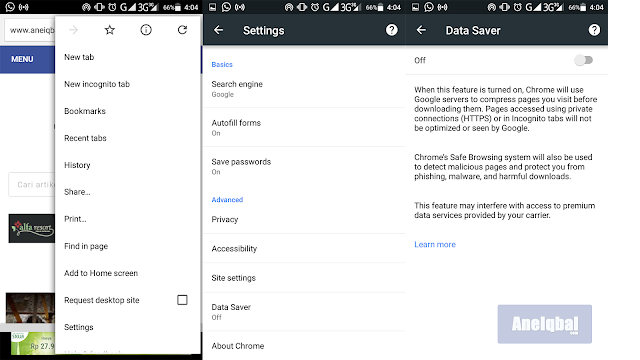Open help on the Data Saver screen
Viewport: 640px width, 360px height.
[594, 30]
